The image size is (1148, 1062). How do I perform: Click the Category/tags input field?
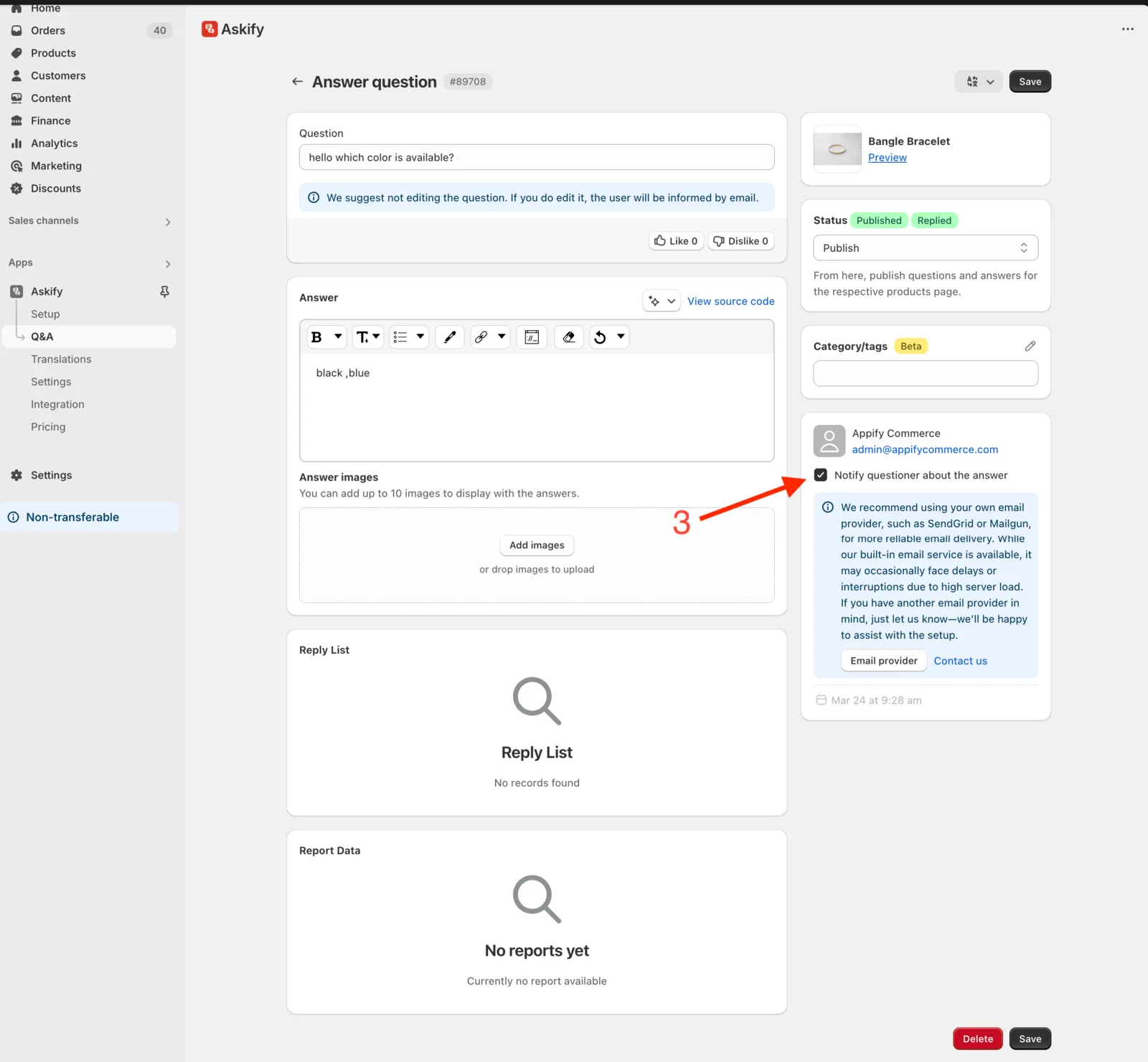point(926,373)
